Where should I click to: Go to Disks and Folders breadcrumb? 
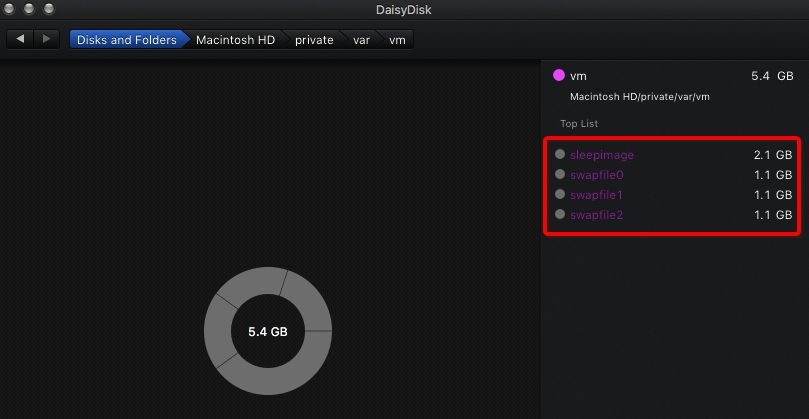pyautogui.click(x=126, y=40)
